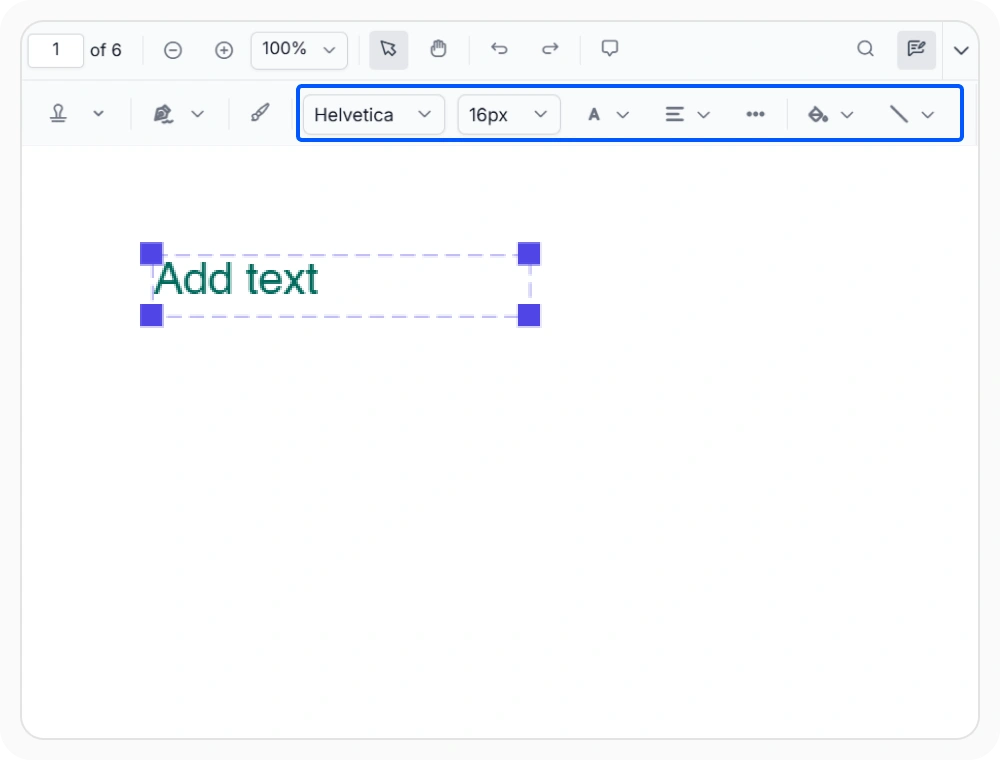The image size is (1000, 760).
Task: Redo the last action
Action: click(x=550, y=49)
